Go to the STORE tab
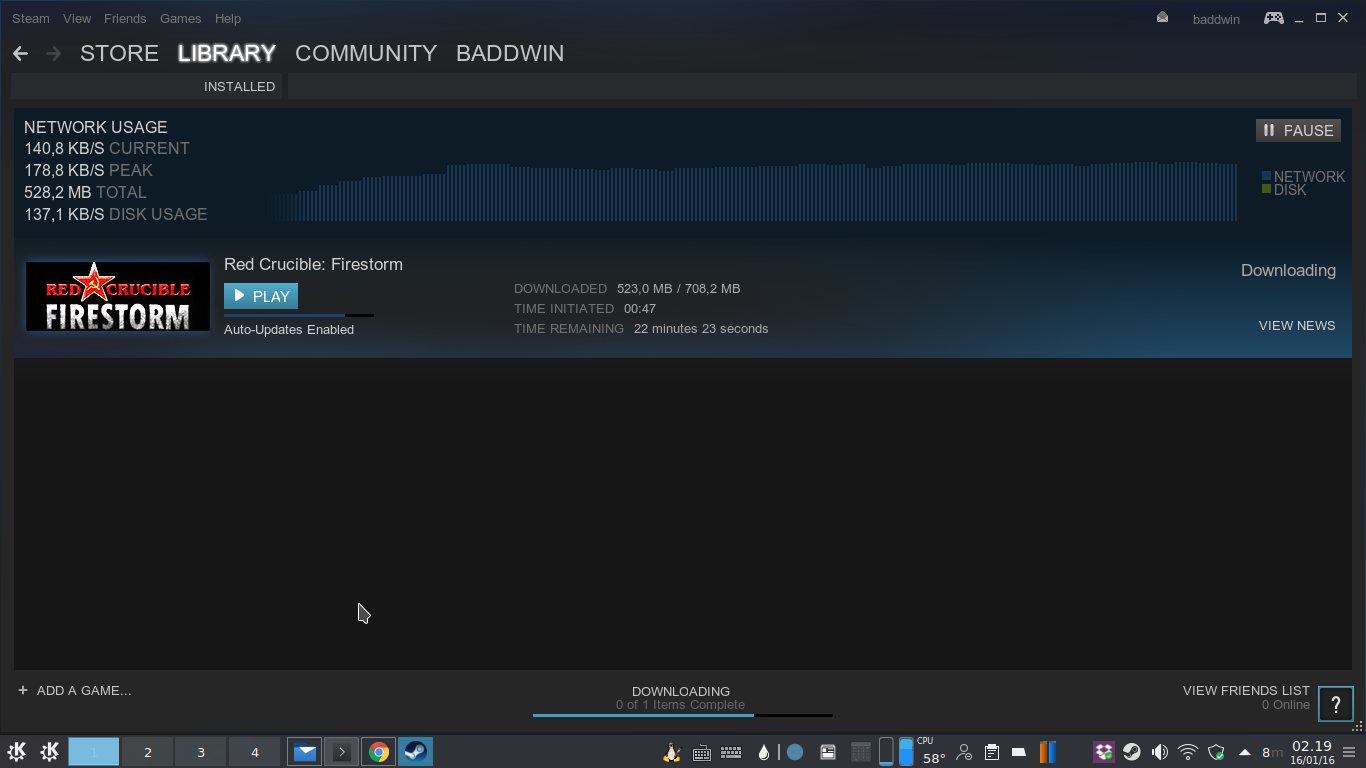This screenshot has height=768, width=1366. click(119, 53)
